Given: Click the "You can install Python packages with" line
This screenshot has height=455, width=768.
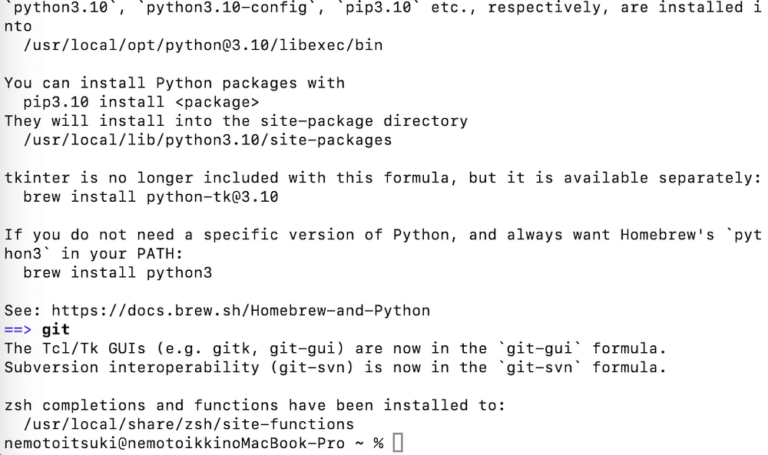Looking at the screenshot, I should pyautogui.click(x=174, y=83).
